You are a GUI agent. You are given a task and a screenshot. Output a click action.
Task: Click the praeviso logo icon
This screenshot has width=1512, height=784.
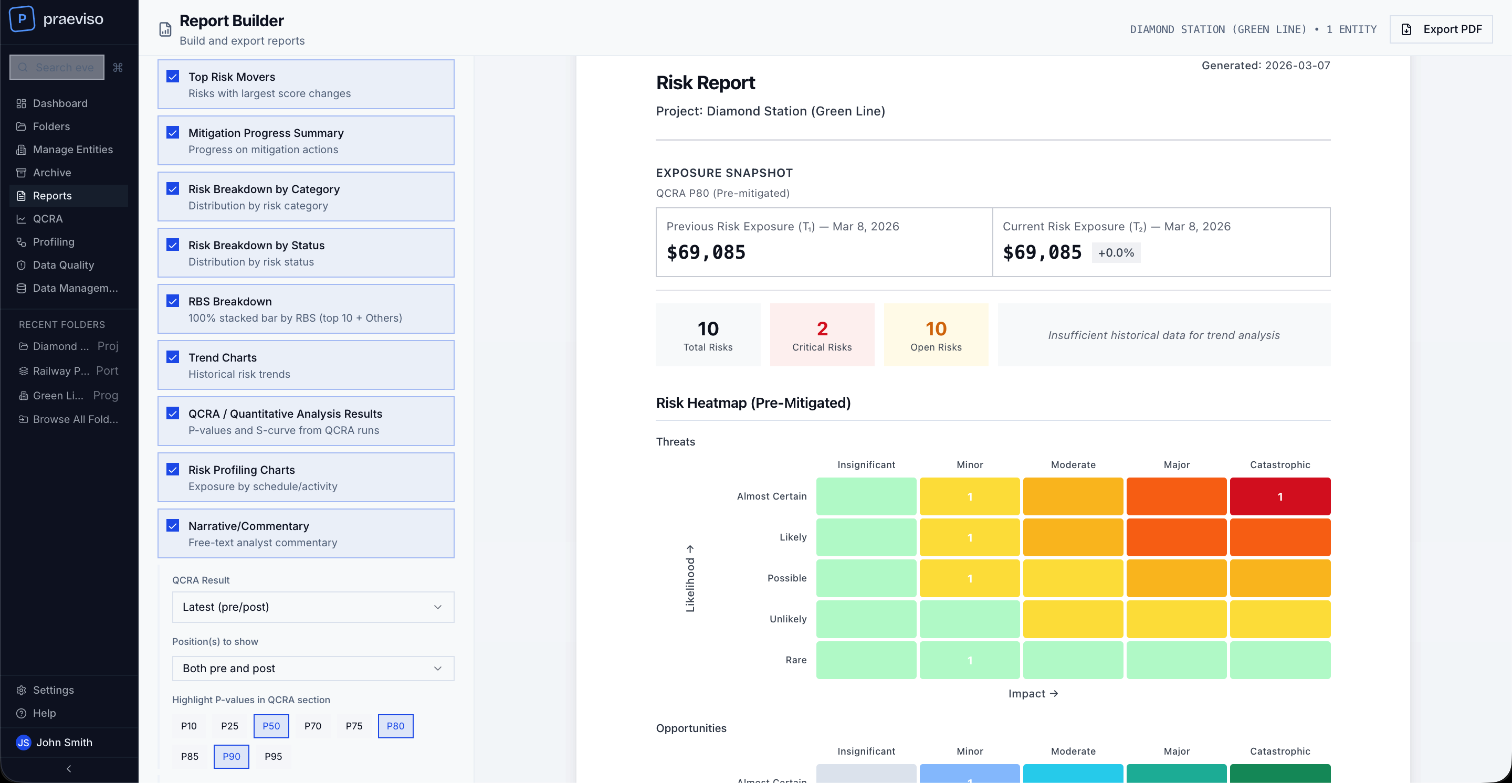pyautogui.click(x=22, y=19)
